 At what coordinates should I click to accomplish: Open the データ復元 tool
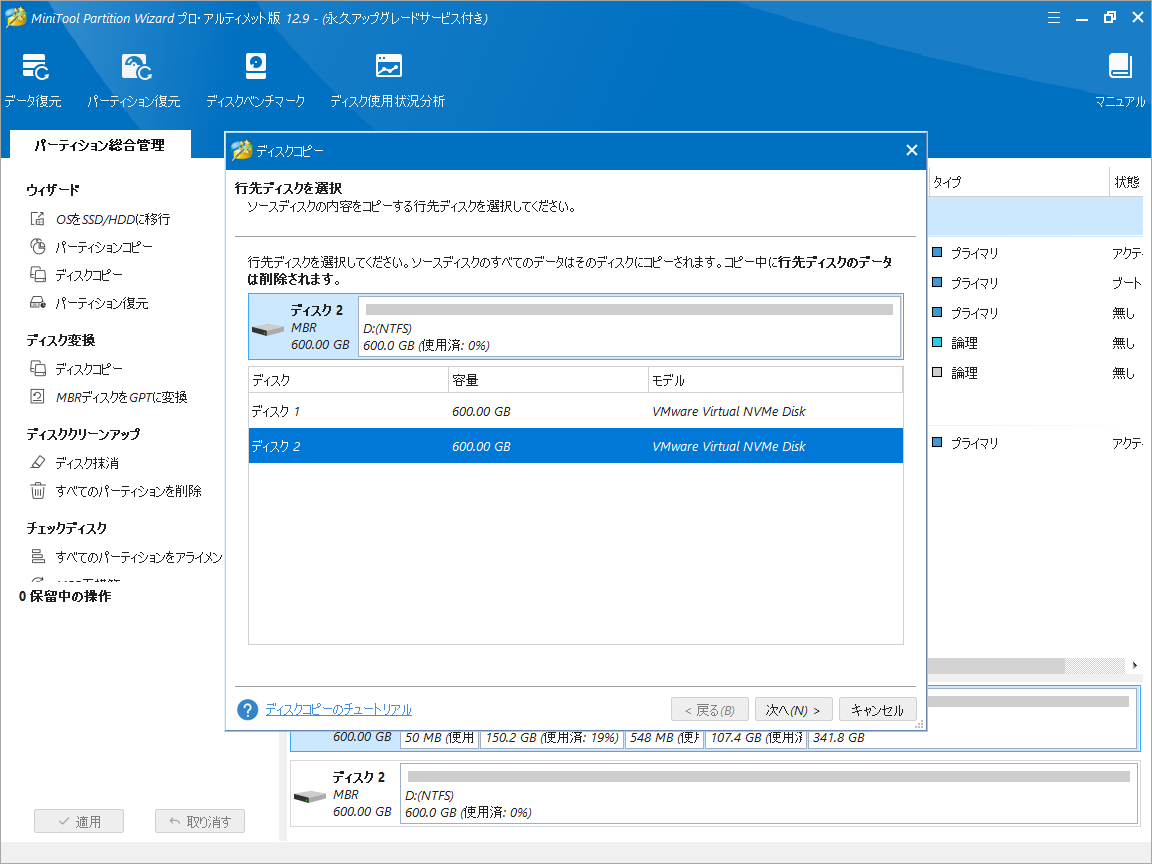34,80
